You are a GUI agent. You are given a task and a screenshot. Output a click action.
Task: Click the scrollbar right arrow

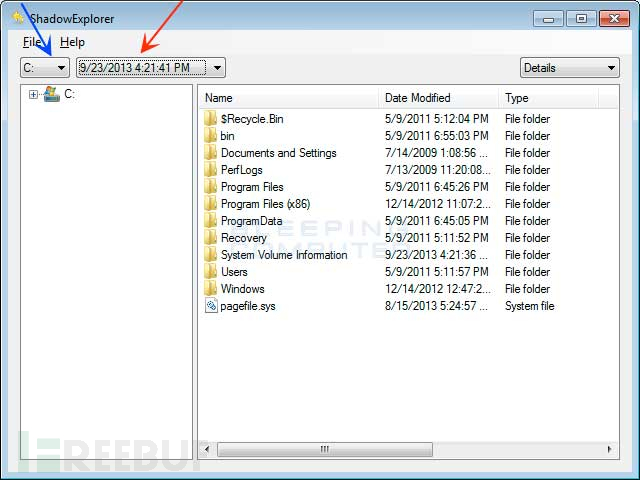point(609,449)
